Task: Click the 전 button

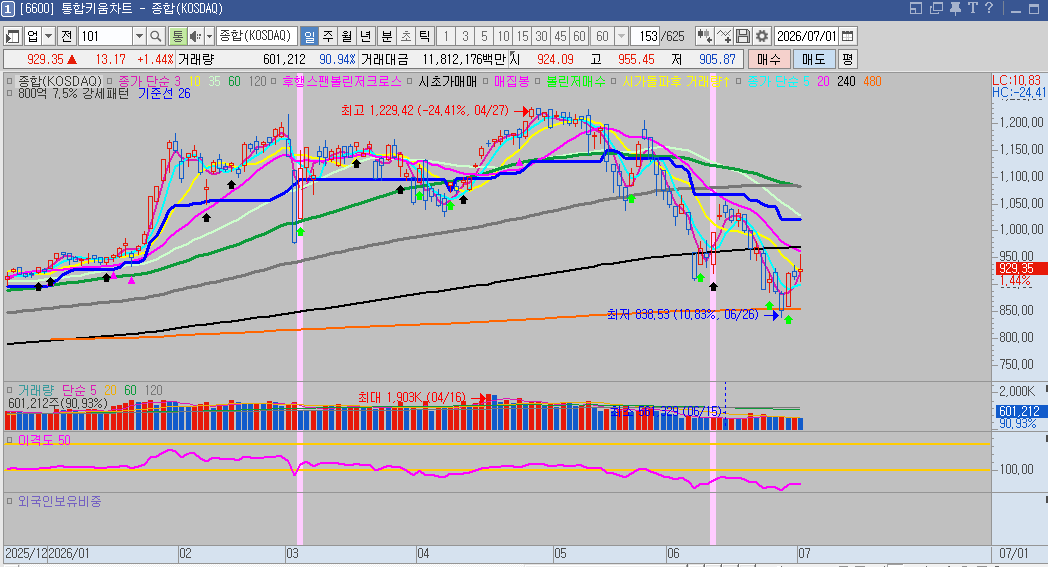Action: [66, 36]
